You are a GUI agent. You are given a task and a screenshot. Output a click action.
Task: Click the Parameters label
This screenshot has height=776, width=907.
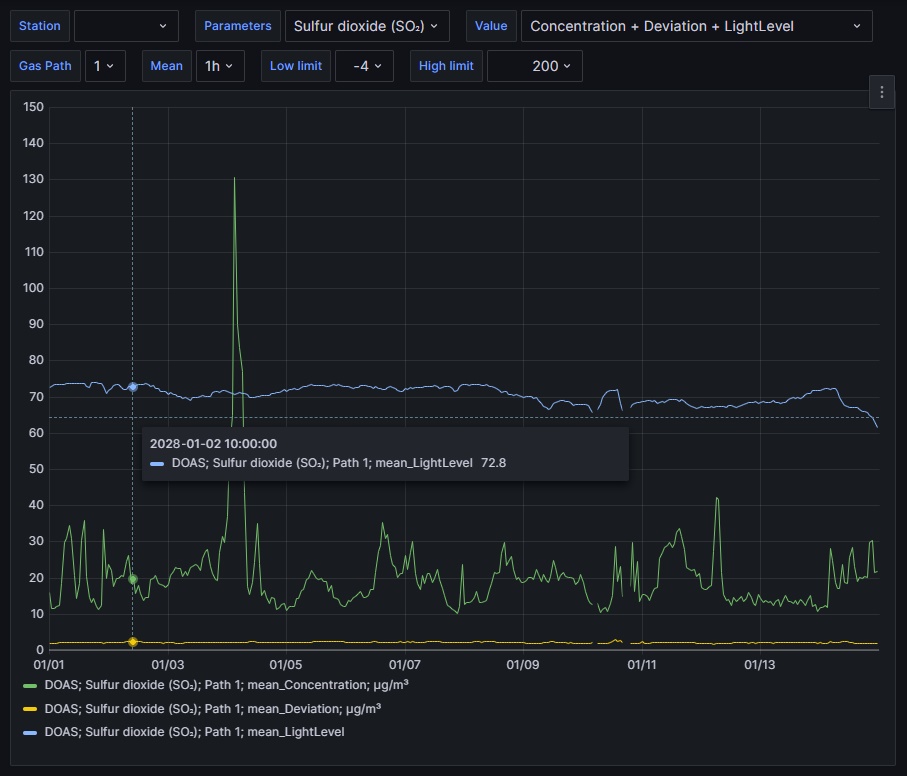(x=237, y=26)
